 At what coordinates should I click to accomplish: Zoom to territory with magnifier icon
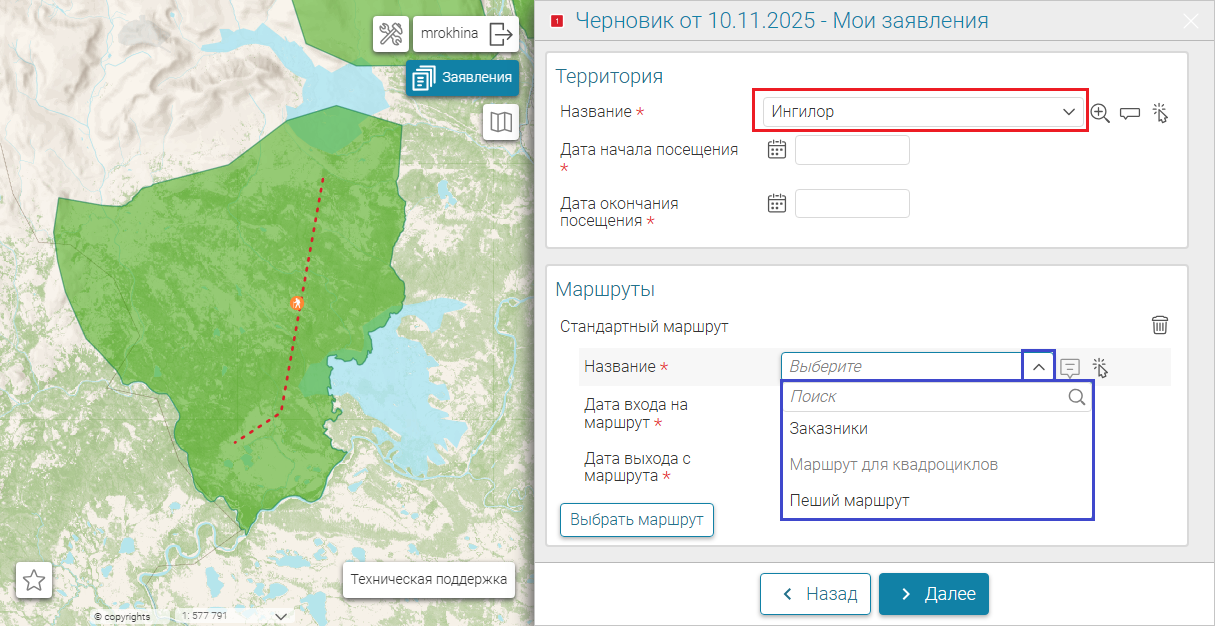1100,113
